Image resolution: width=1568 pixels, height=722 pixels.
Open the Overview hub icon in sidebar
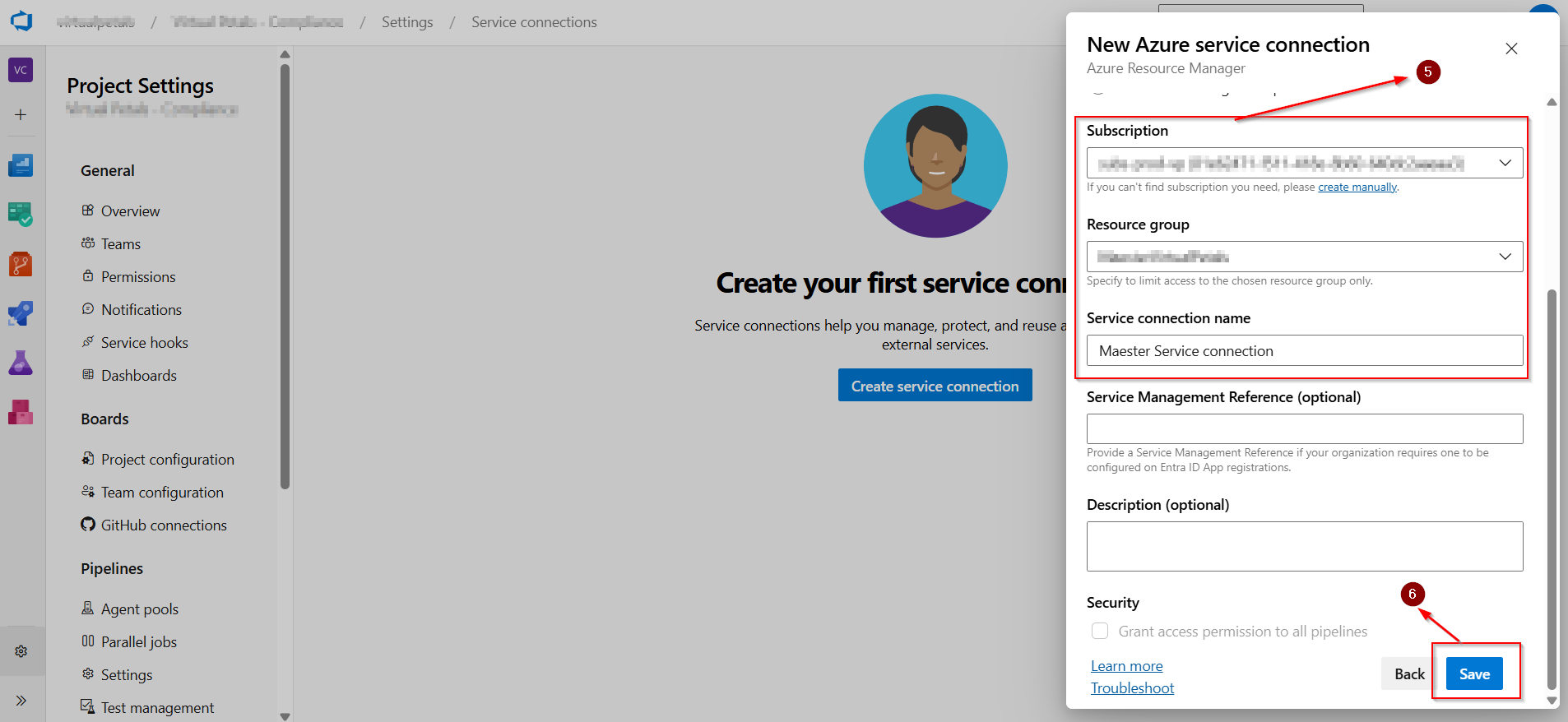point(21,165)
